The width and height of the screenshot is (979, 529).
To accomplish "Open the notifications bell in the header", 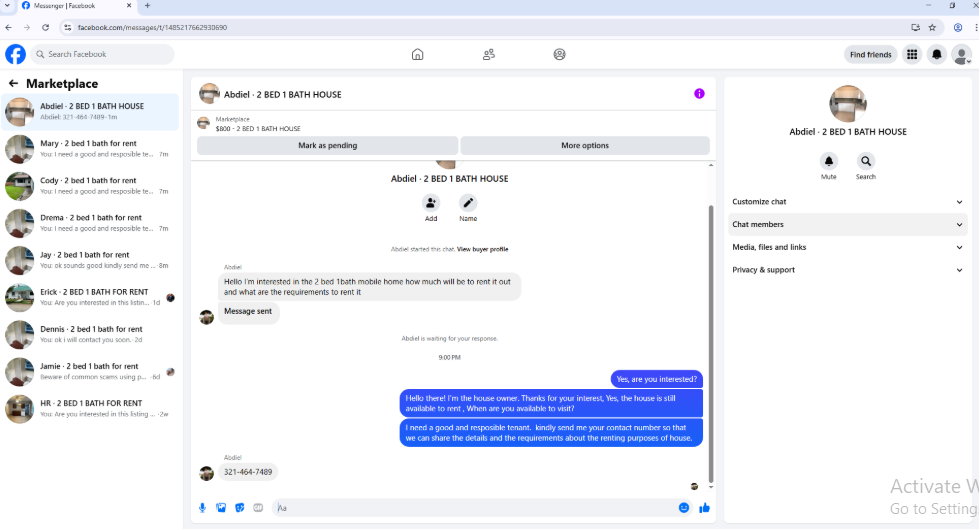I will click(x=937, y=54).
